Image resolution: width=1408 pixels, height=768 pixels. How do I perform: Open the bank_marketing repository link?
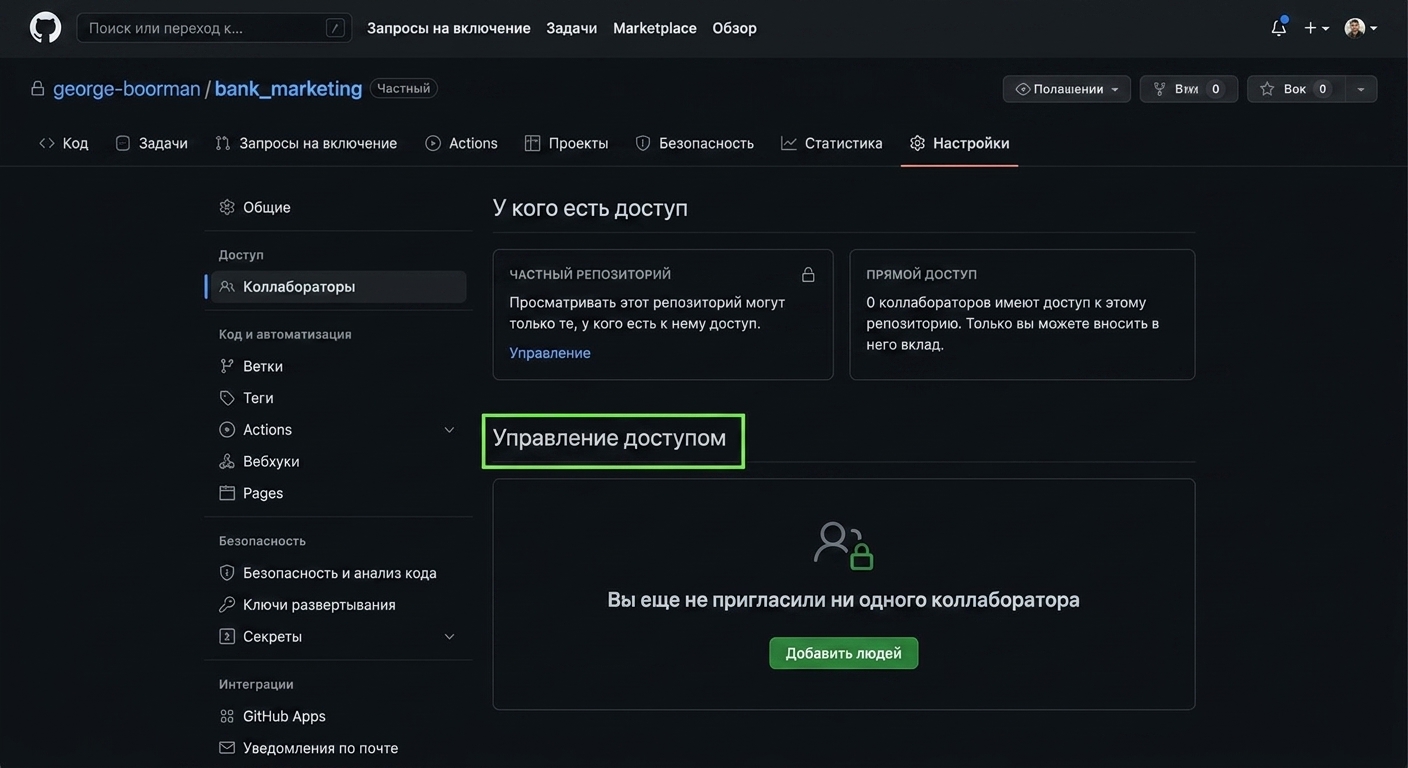tap(288, 88)
